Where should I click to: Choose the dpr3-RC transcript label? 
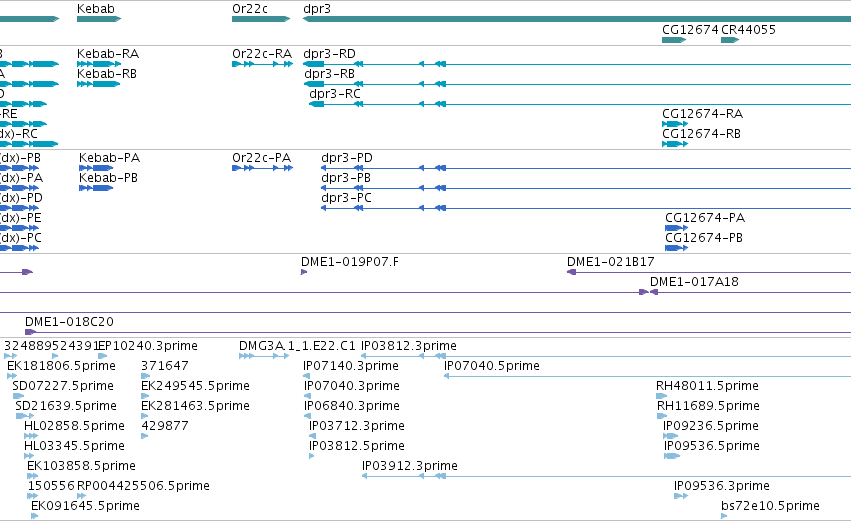335,94
